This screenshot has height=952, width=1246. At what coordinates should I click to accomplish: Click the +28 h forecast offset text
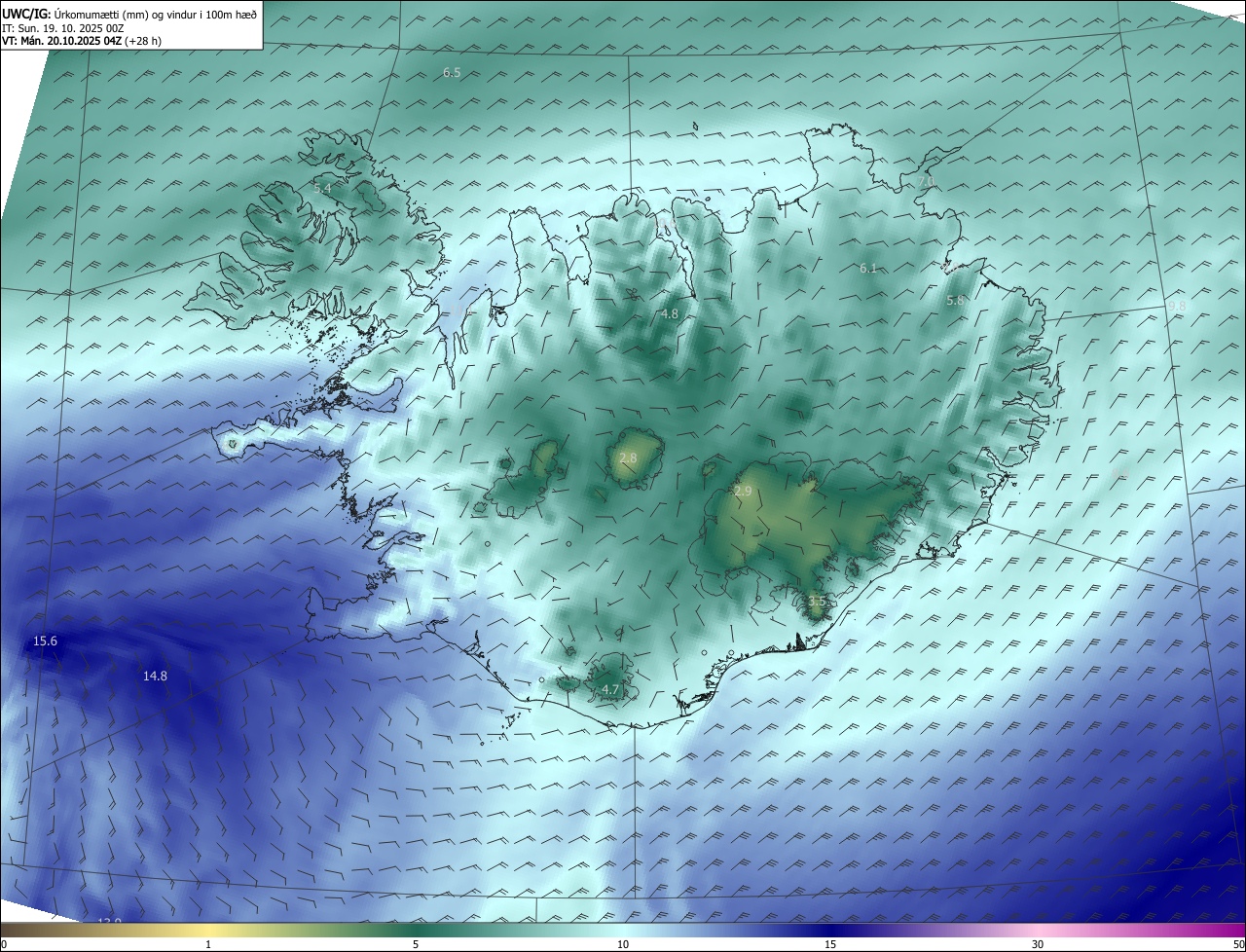pos(142,41)
